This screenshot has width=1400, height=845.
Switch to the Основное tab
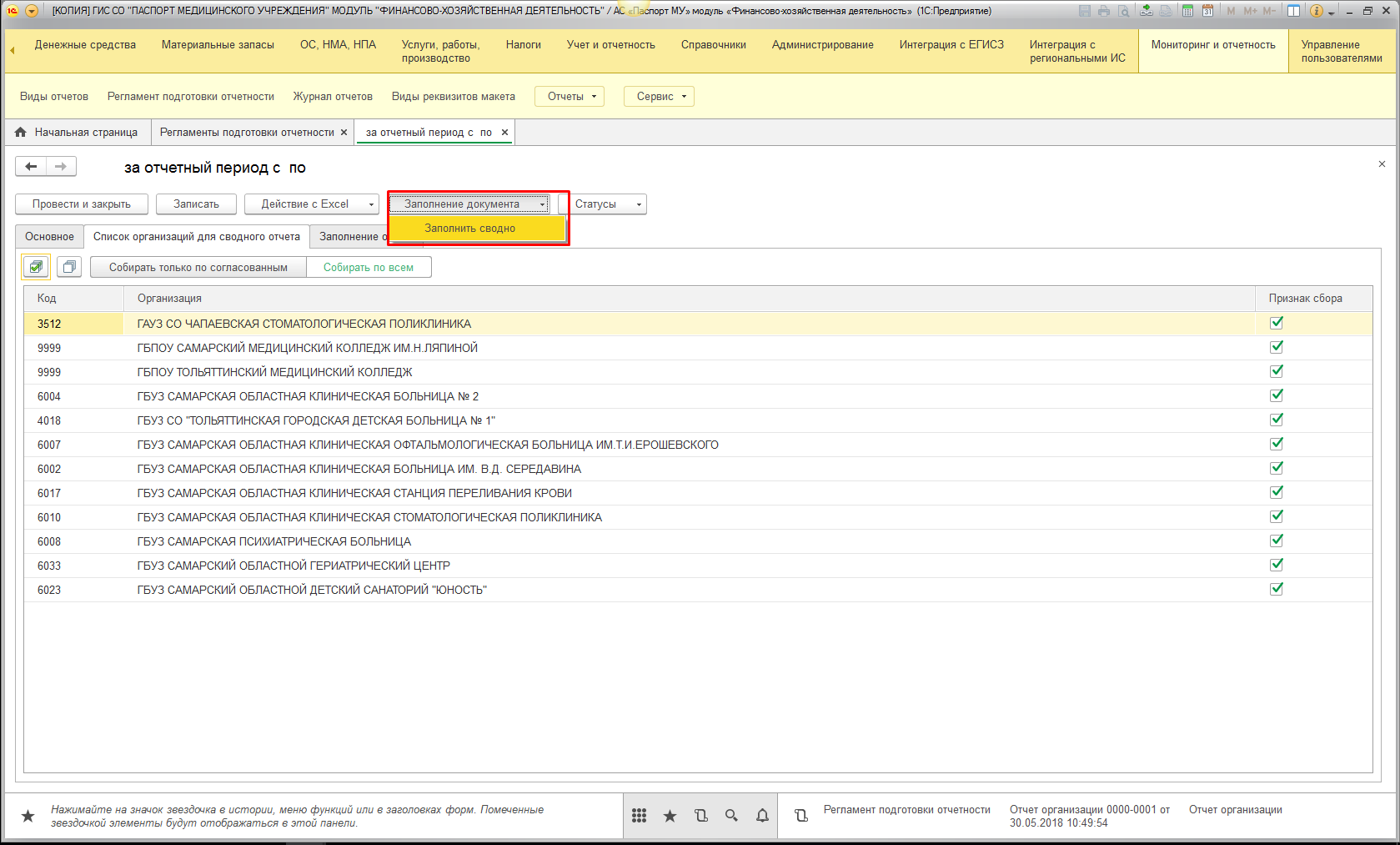(x=49, y=237)
